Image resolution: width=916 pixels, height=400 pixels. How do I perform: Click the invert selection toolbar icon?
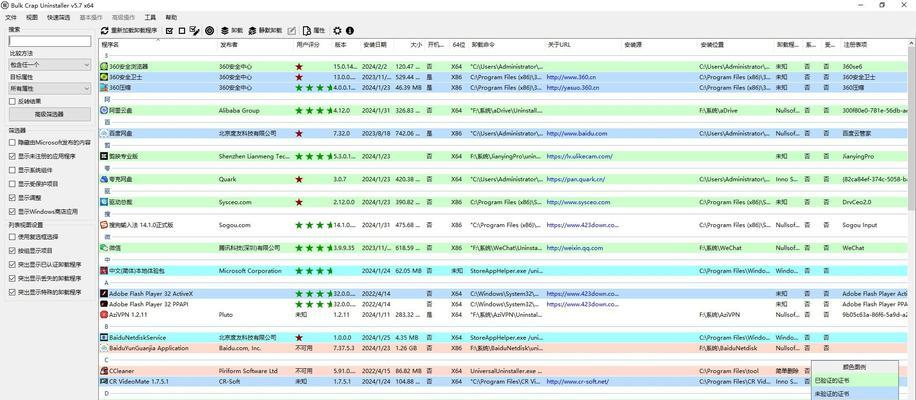click(195, 30)
